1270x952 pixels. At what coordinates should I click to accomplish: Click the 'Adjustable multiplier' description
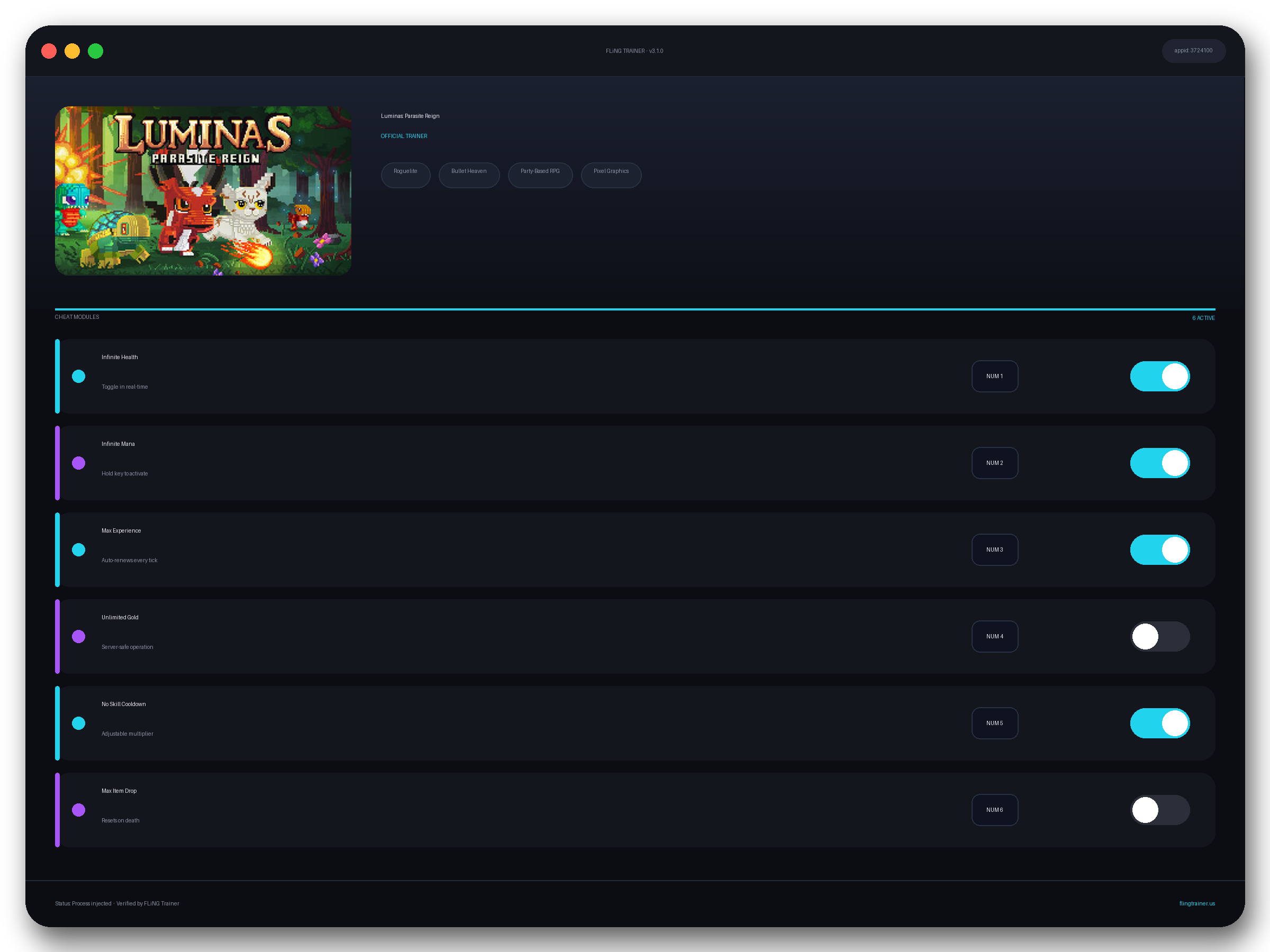coord(128,734)
